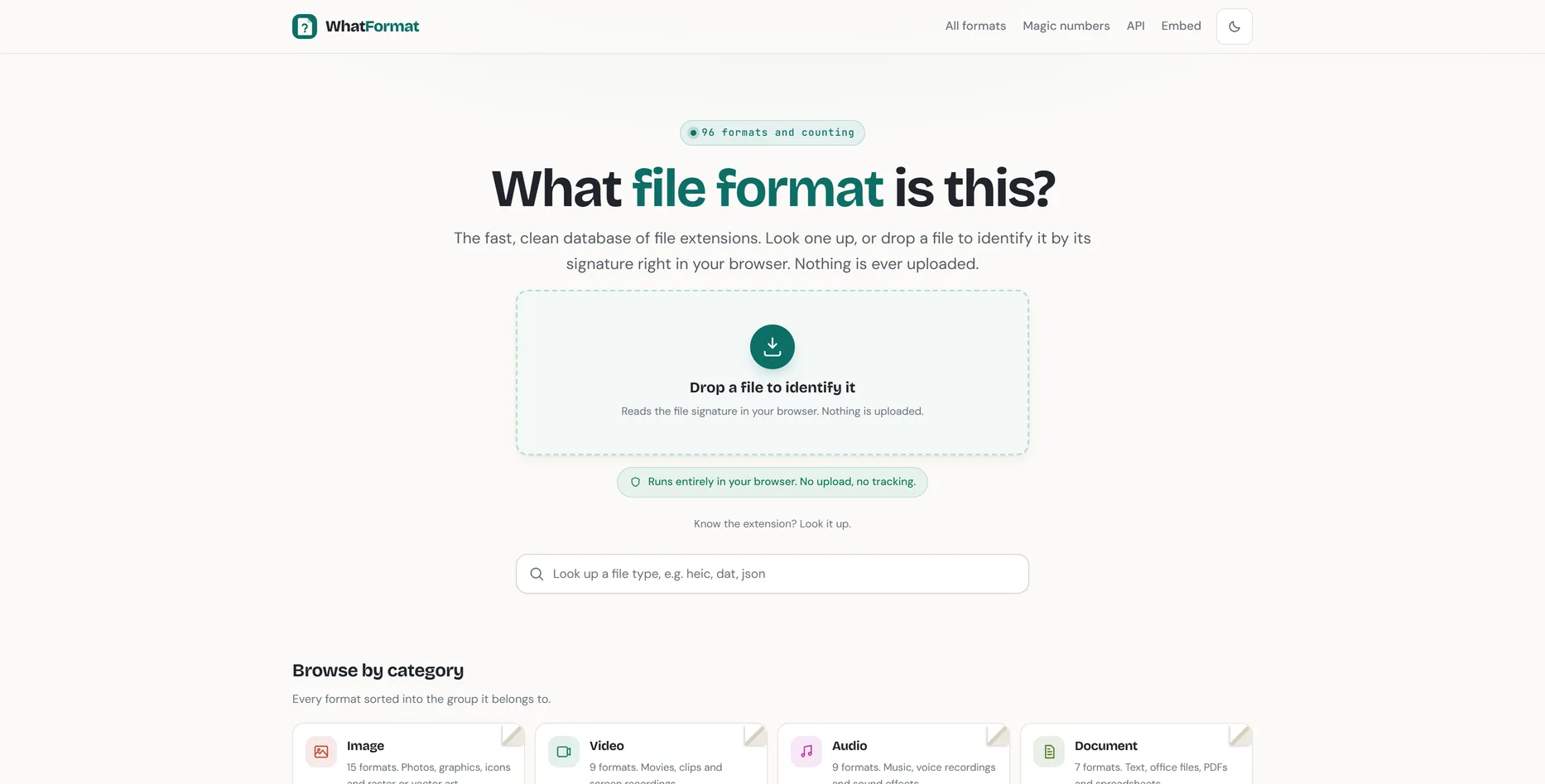Open the Video category card
This screenshot has width=1545, height=784.
pos(651,753)
